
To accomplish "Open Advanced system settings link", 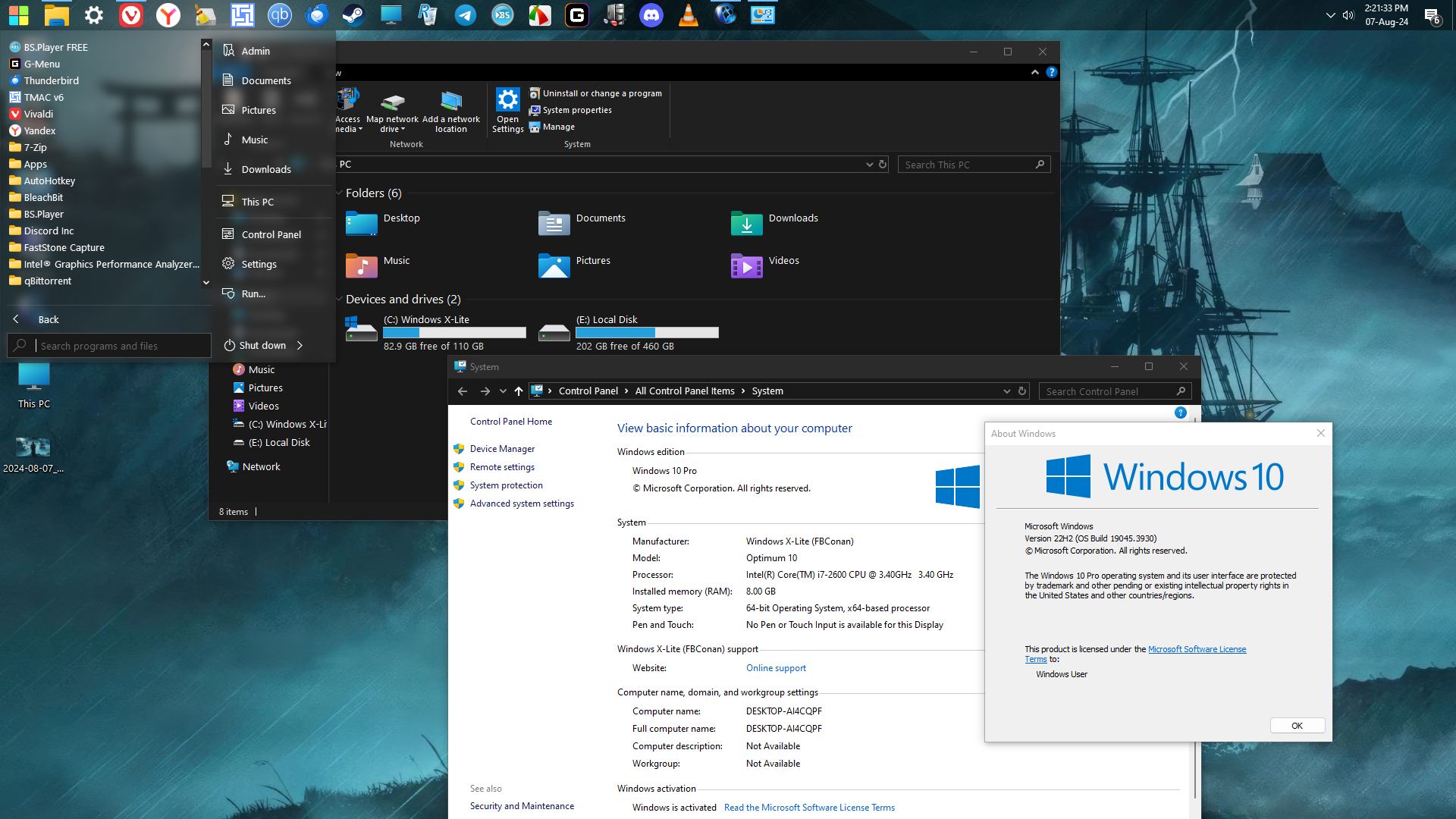I will pos(522,504).
